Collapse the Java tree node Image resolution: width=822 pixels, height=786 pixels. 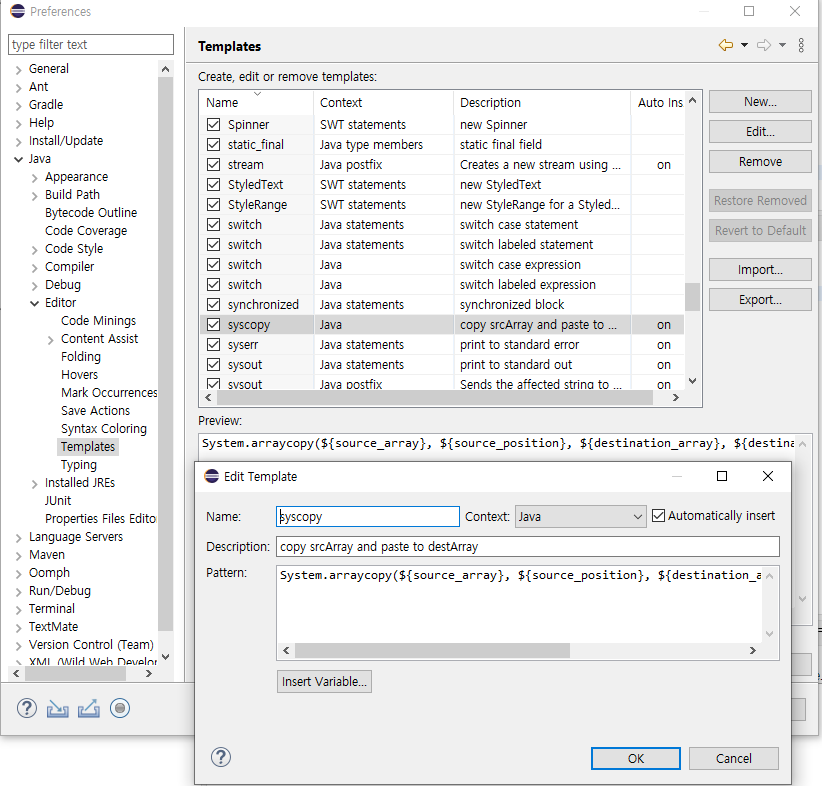pyautogui.click(x=19, y=159)
